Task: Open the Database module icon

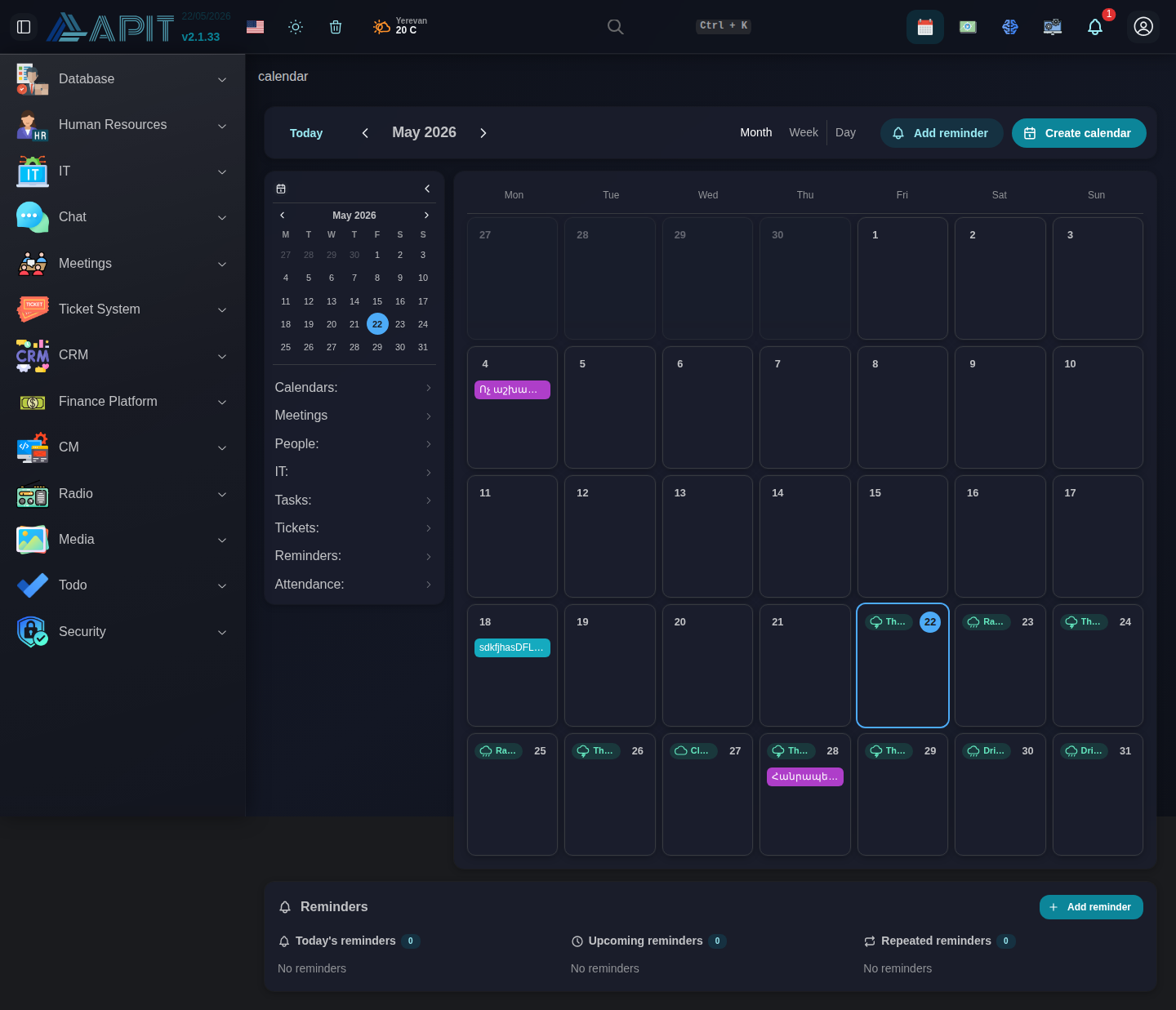Action: tap(33, 79)
